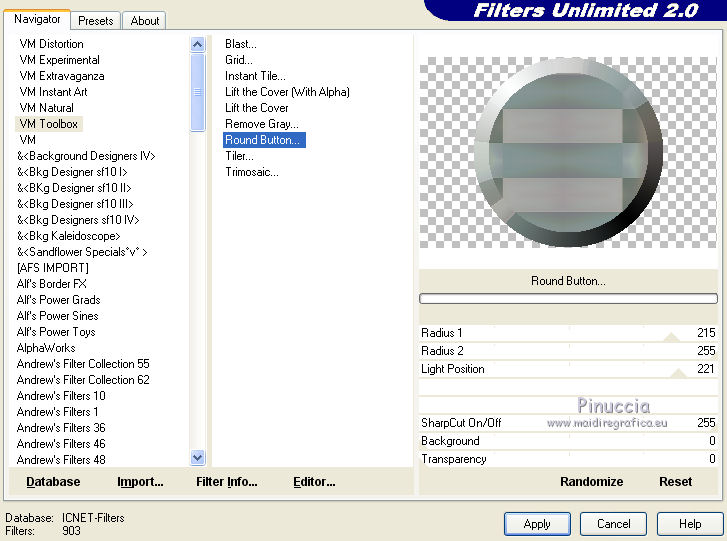Choose the Instant Tile... filter

tap(255, 76)
